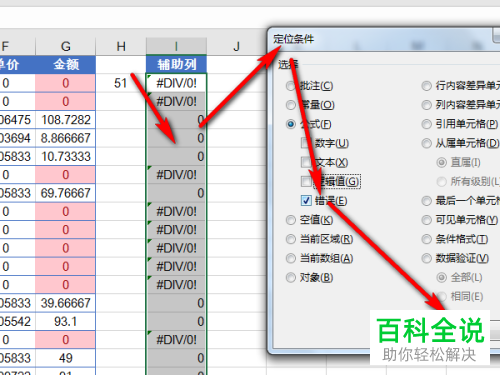
Task: Click the cell showing 8.866667
Action: pos(65,138)
